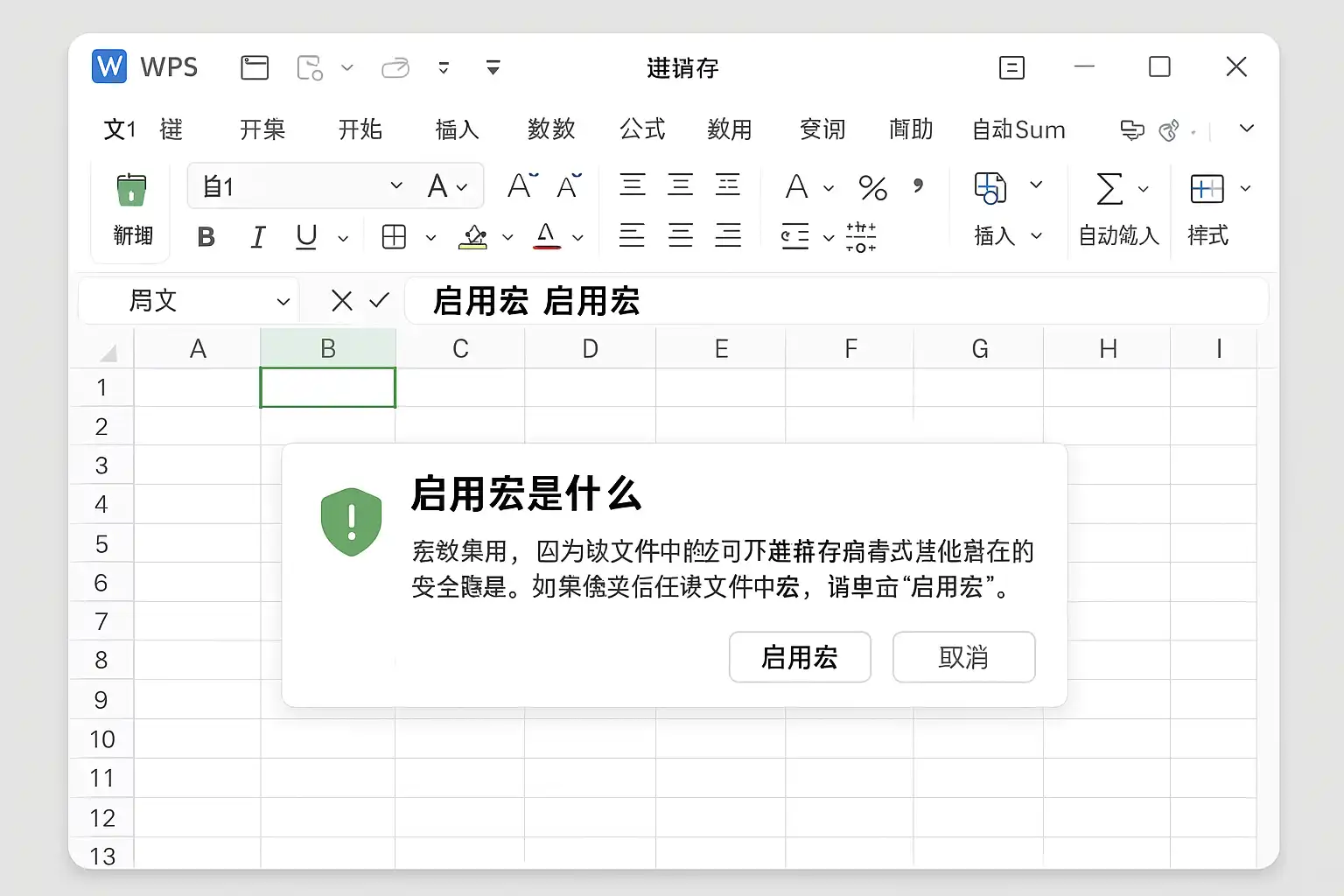1344x896 pixels.
Task: Click the chat-bubbles icon right of 自动Sum
Action: point(1132,130)
